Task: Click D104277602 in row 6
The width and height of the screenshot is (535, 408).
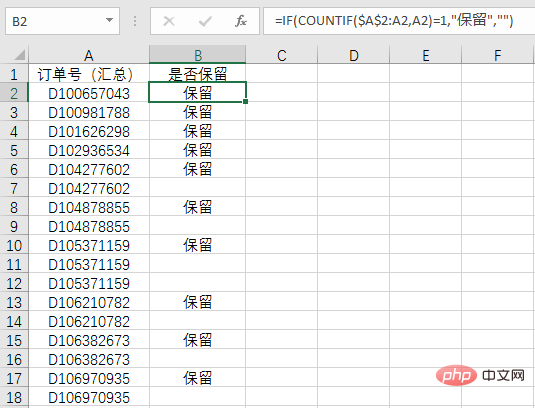Action: point(89,169)
